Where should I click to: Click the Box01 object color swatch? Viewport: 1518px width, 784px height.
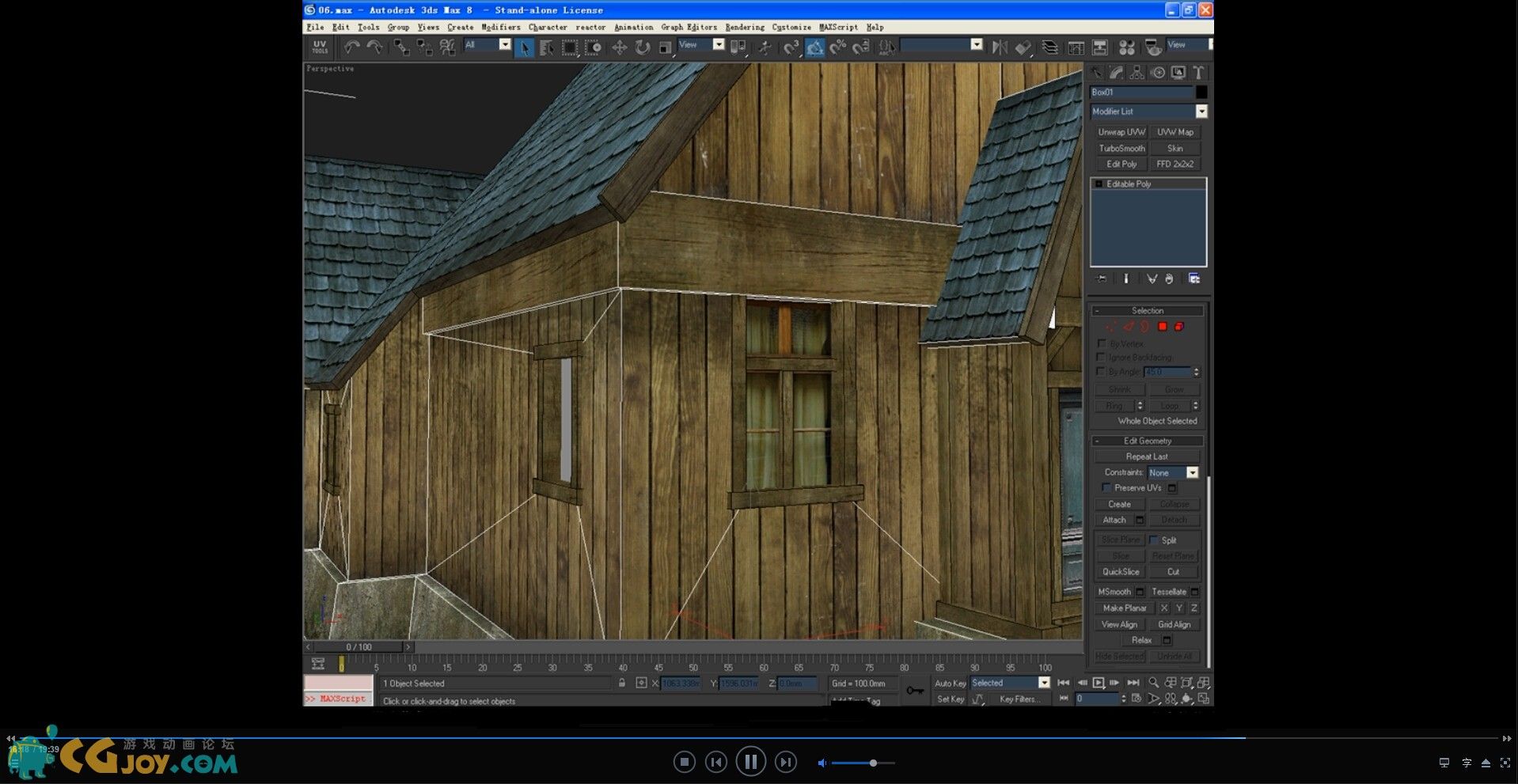pyautogui.click(x=1201, y=93)
